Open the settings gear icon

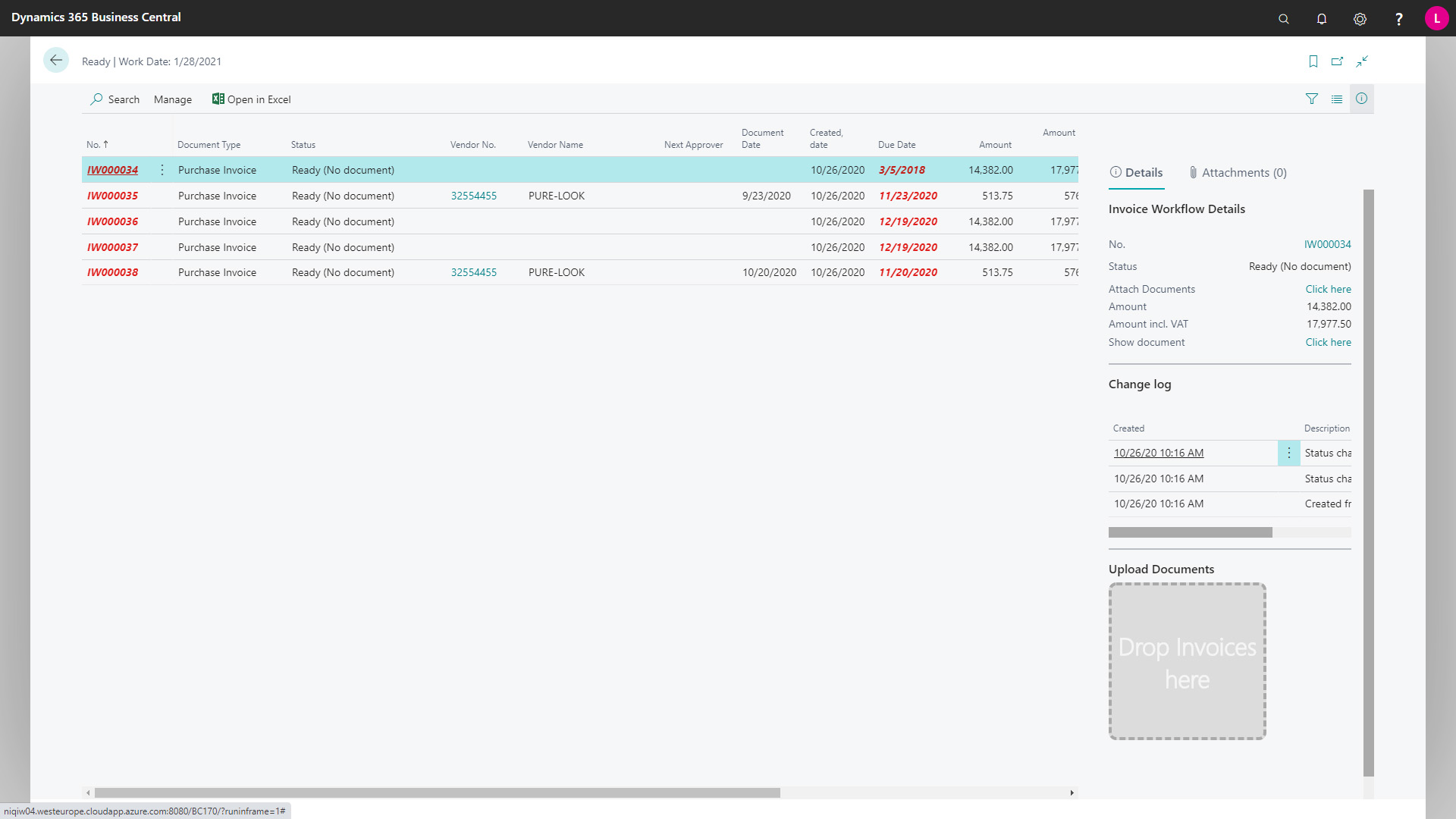pos(1360,19)
